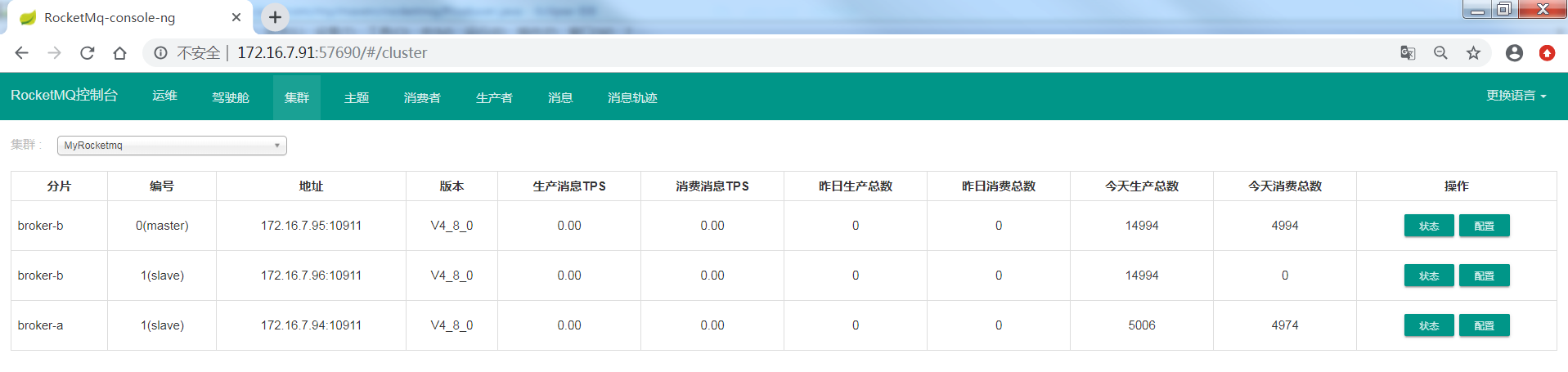Screen dimensions: 1568x372
Task: Click the 今天消费总数 column header
Action: click(1285, 186)
